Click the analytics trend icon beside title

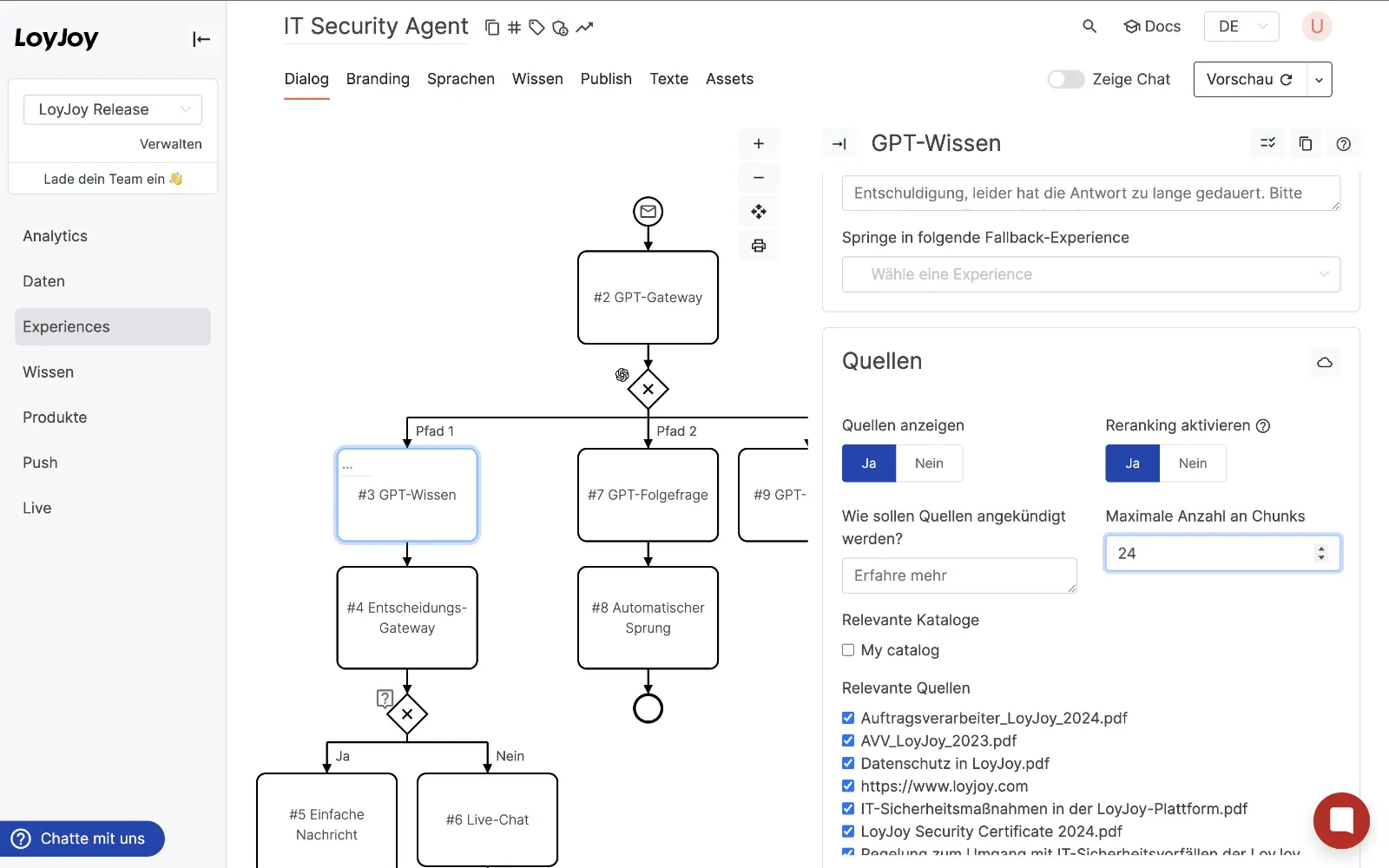coord(585,28)
